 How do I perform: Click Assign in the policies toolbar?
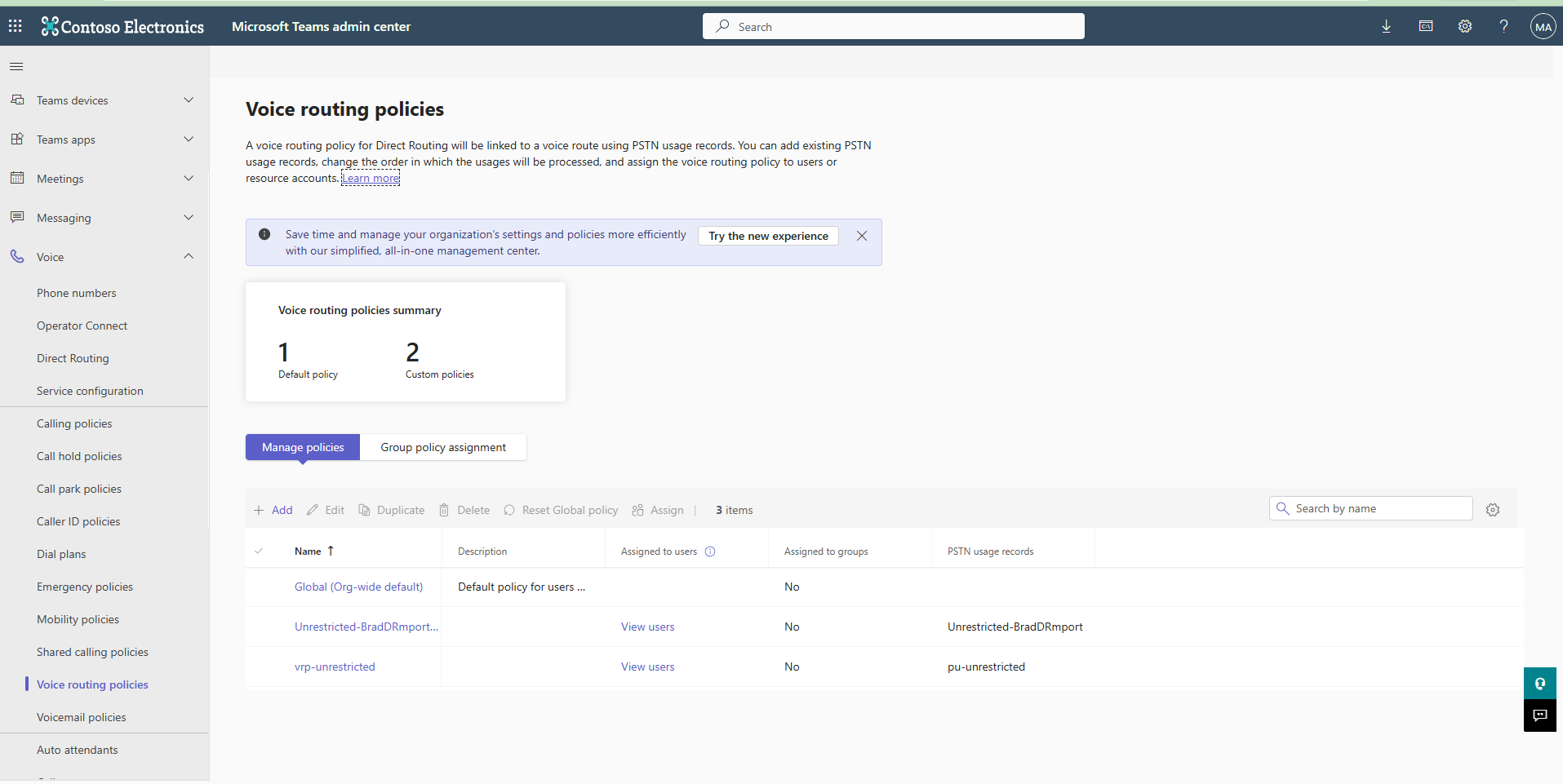click(x=658, y=510)
